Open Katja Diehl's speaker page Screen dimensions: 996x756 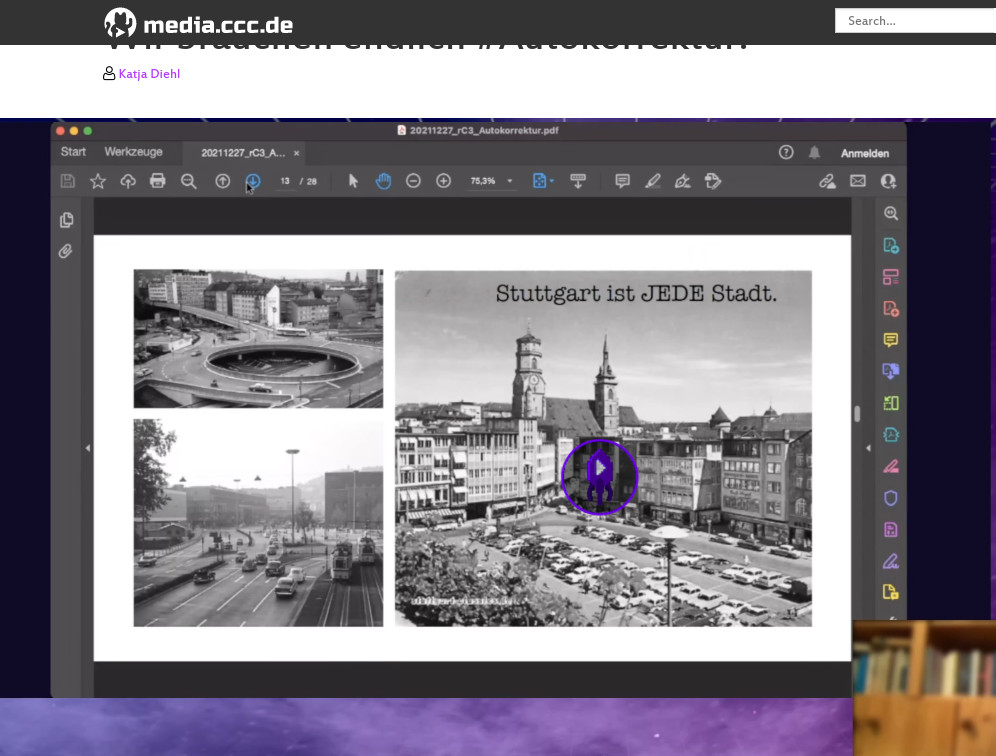pyautogui.click(x=149, y=74)
